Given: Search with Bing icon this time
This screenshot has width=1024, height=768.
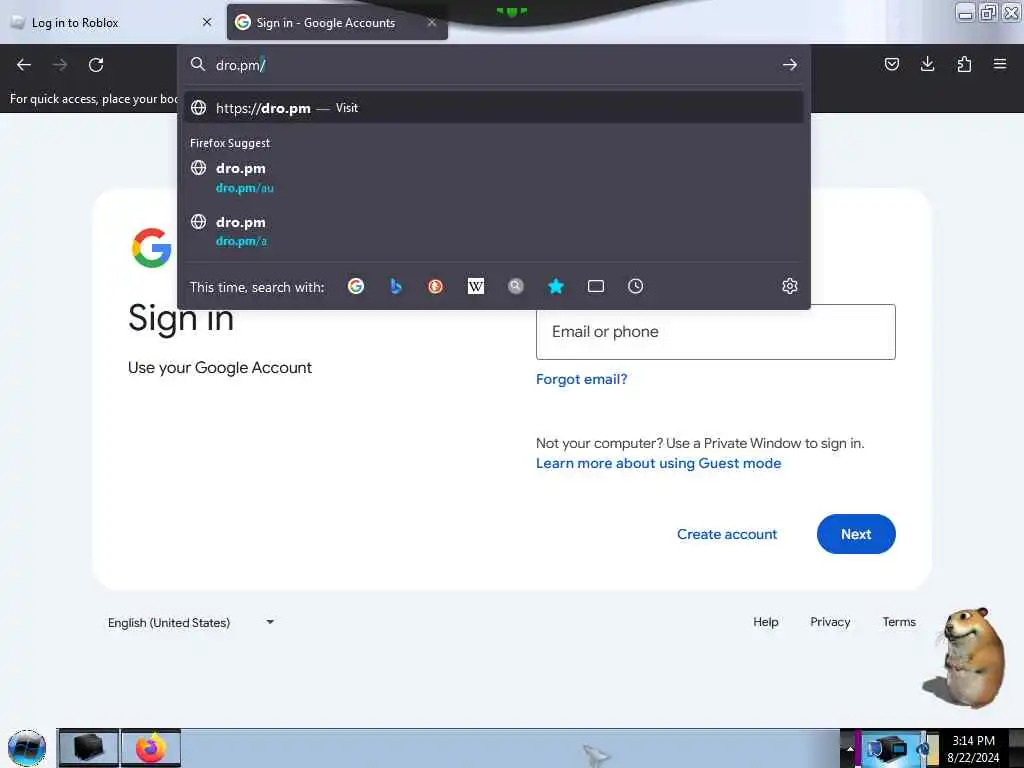Looking at the screenshot, I should click(396, 286).
